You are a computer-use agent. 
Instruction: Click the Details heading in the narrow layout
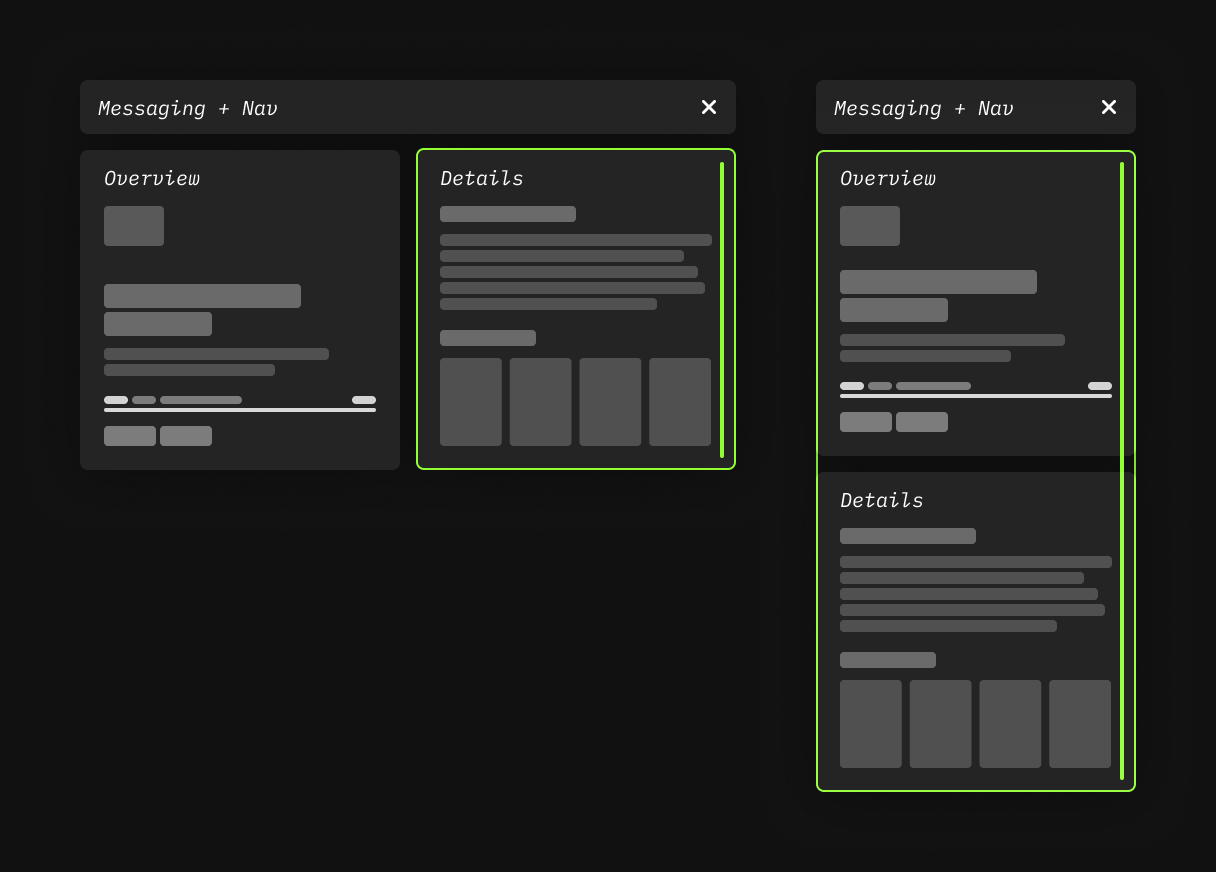click(x=882, y=500)
